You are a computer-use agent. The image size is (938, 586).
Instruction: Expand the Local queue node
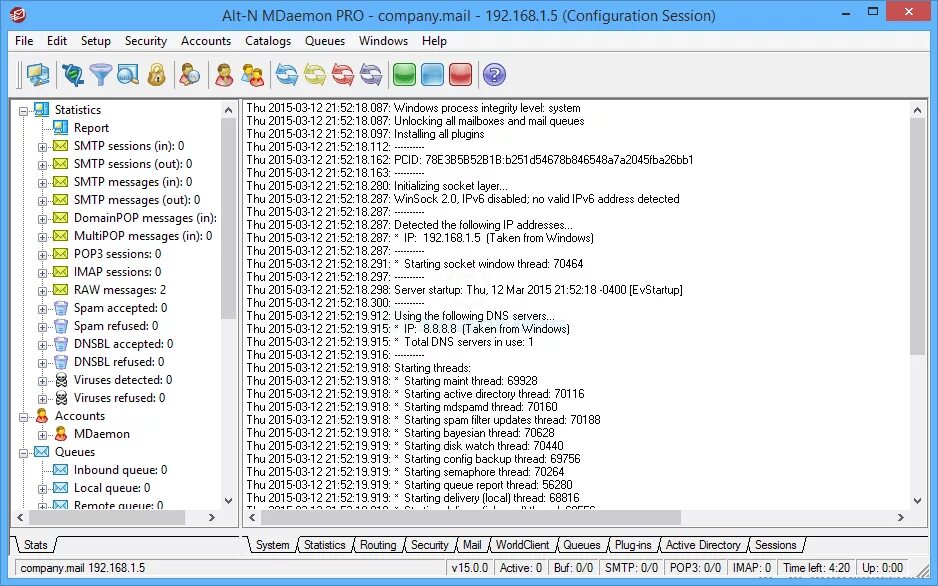click(42, 489)
